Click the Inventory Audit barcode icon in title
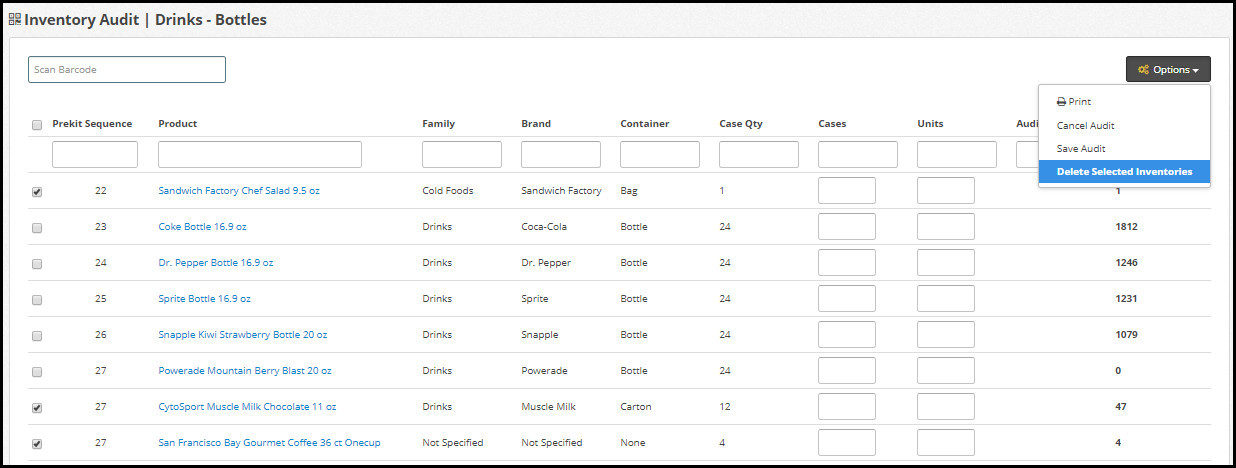1236x468 pixels. coord(15,19)
